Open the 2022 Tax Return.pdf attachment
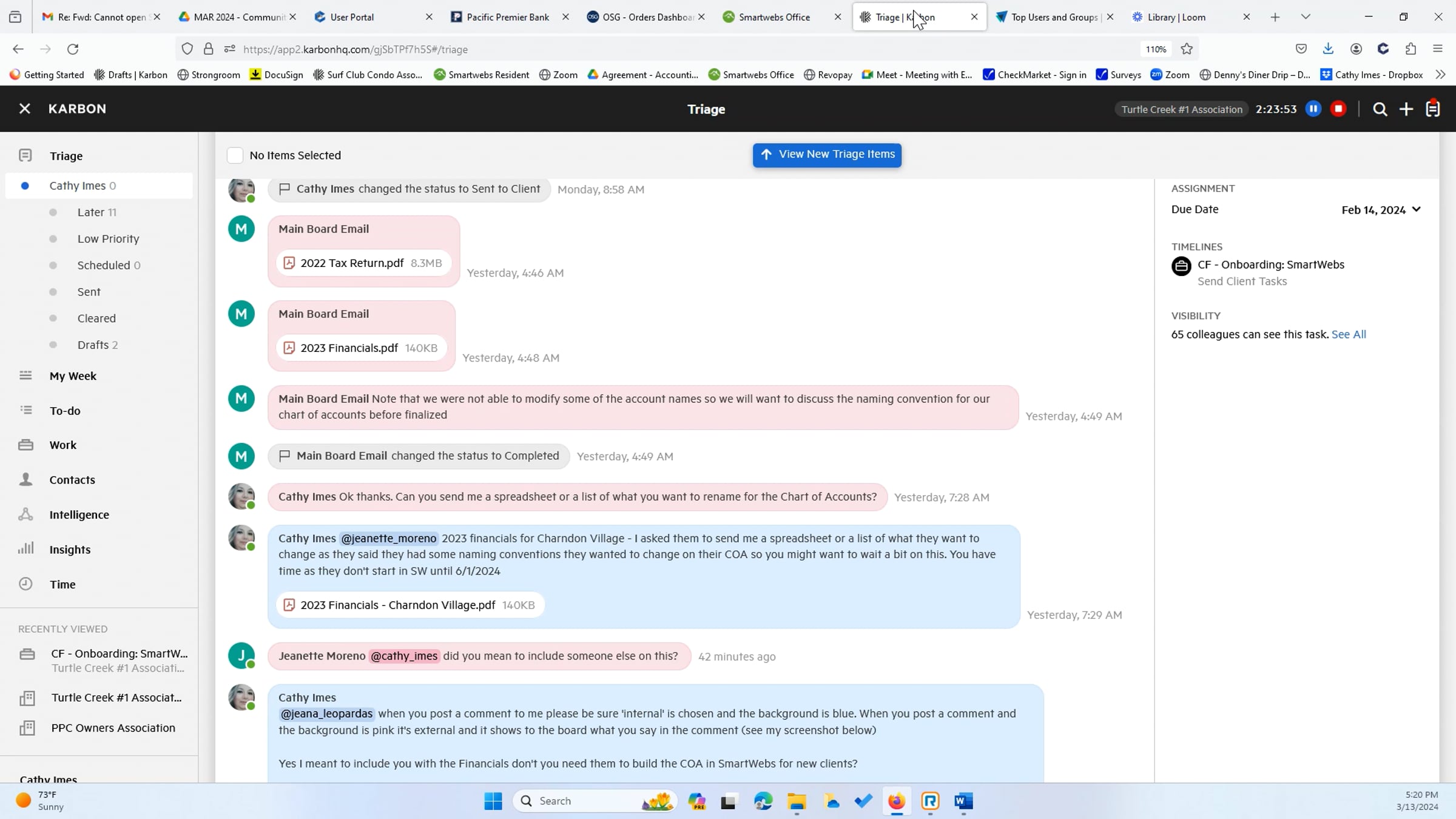Screen dimensions: 1456x819 pos(352,263)
